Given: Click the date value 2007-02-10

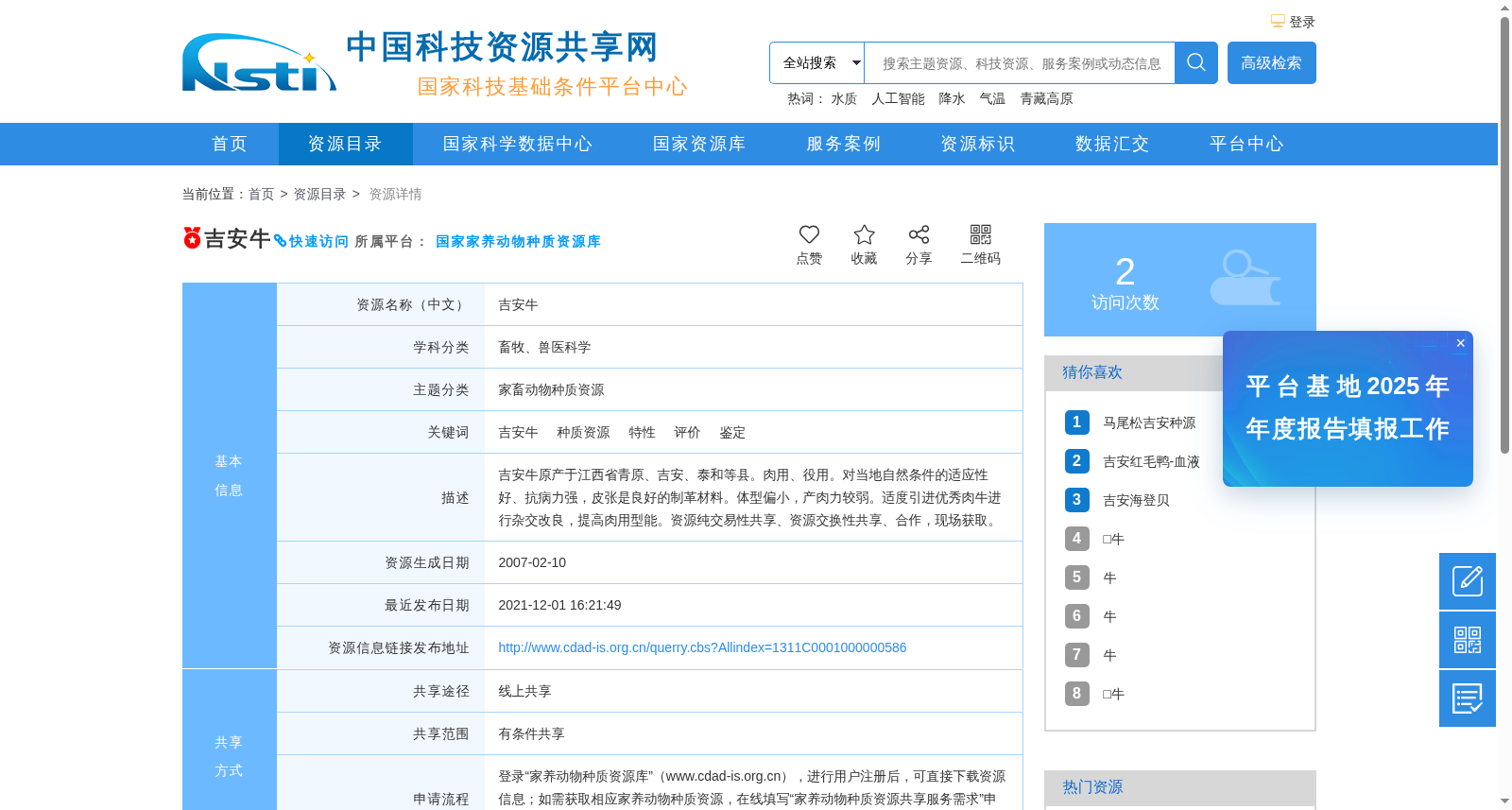Looking at the screenshot, I should 532,562.
